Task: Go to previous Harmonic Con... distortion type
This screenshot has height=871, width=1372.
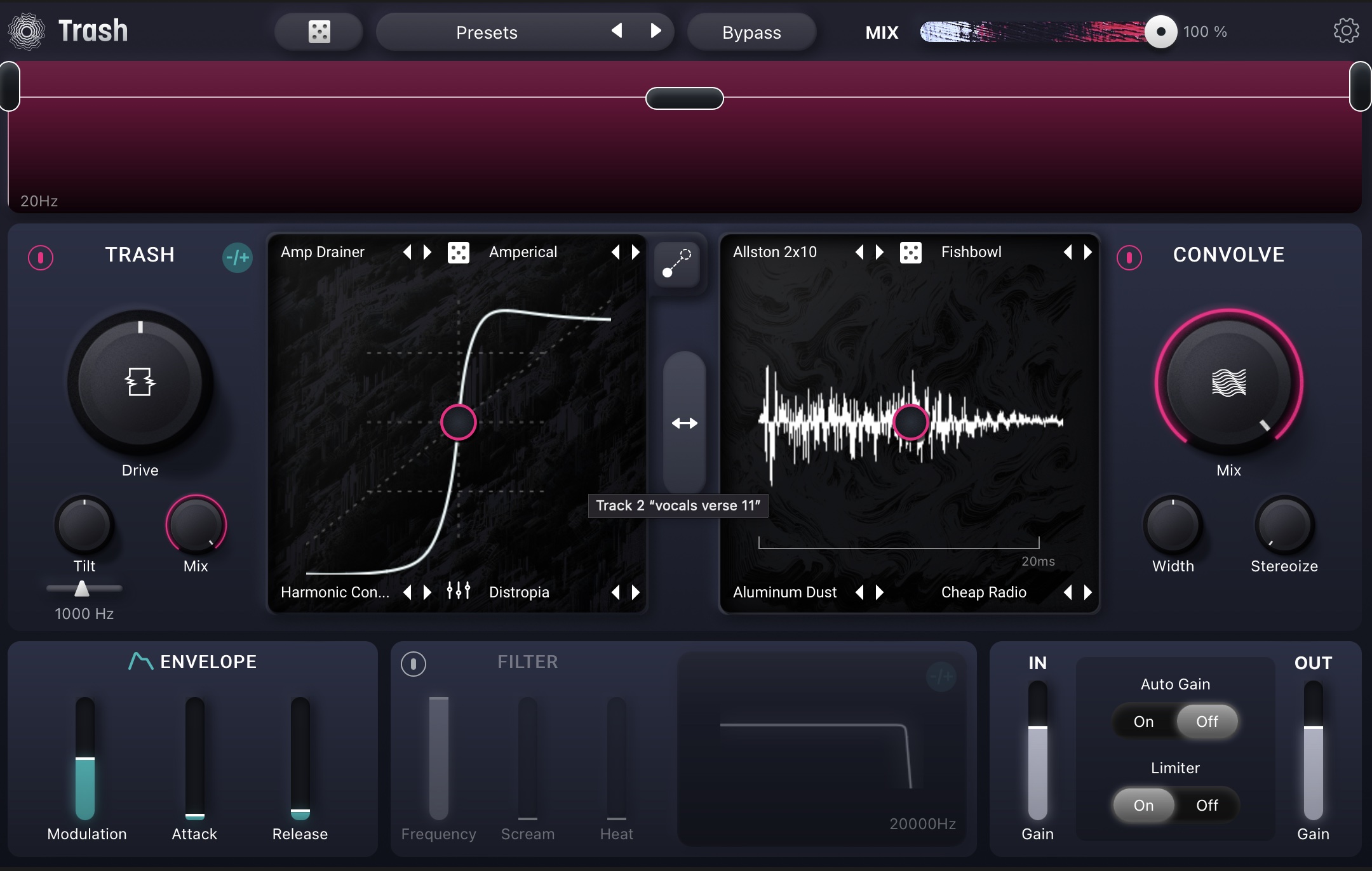Action: click(x=407, y=592)
